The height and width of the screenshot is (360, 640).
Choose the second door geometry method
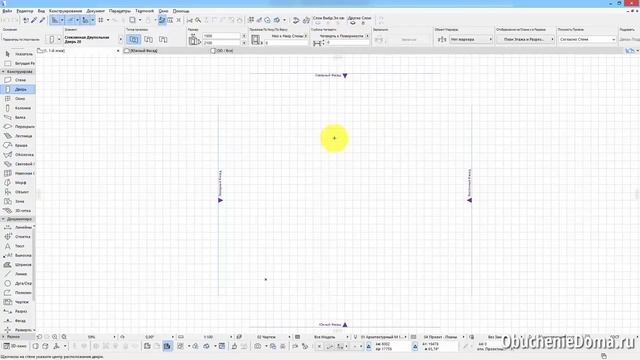pyautogui.click(x=149, y=40)
